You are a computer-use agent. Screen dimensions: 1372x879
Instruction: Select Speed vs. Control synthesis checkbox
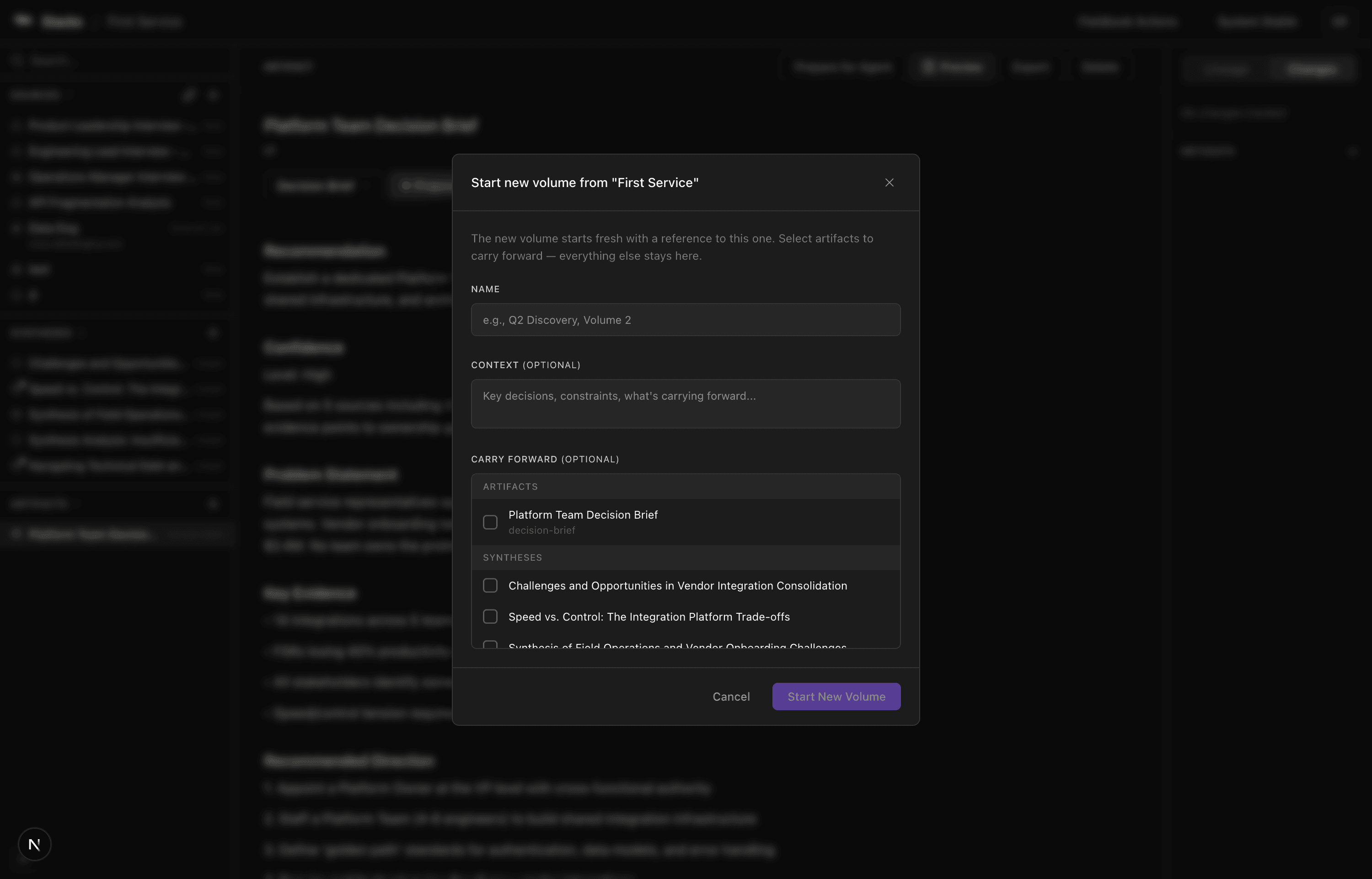[490, 616]
